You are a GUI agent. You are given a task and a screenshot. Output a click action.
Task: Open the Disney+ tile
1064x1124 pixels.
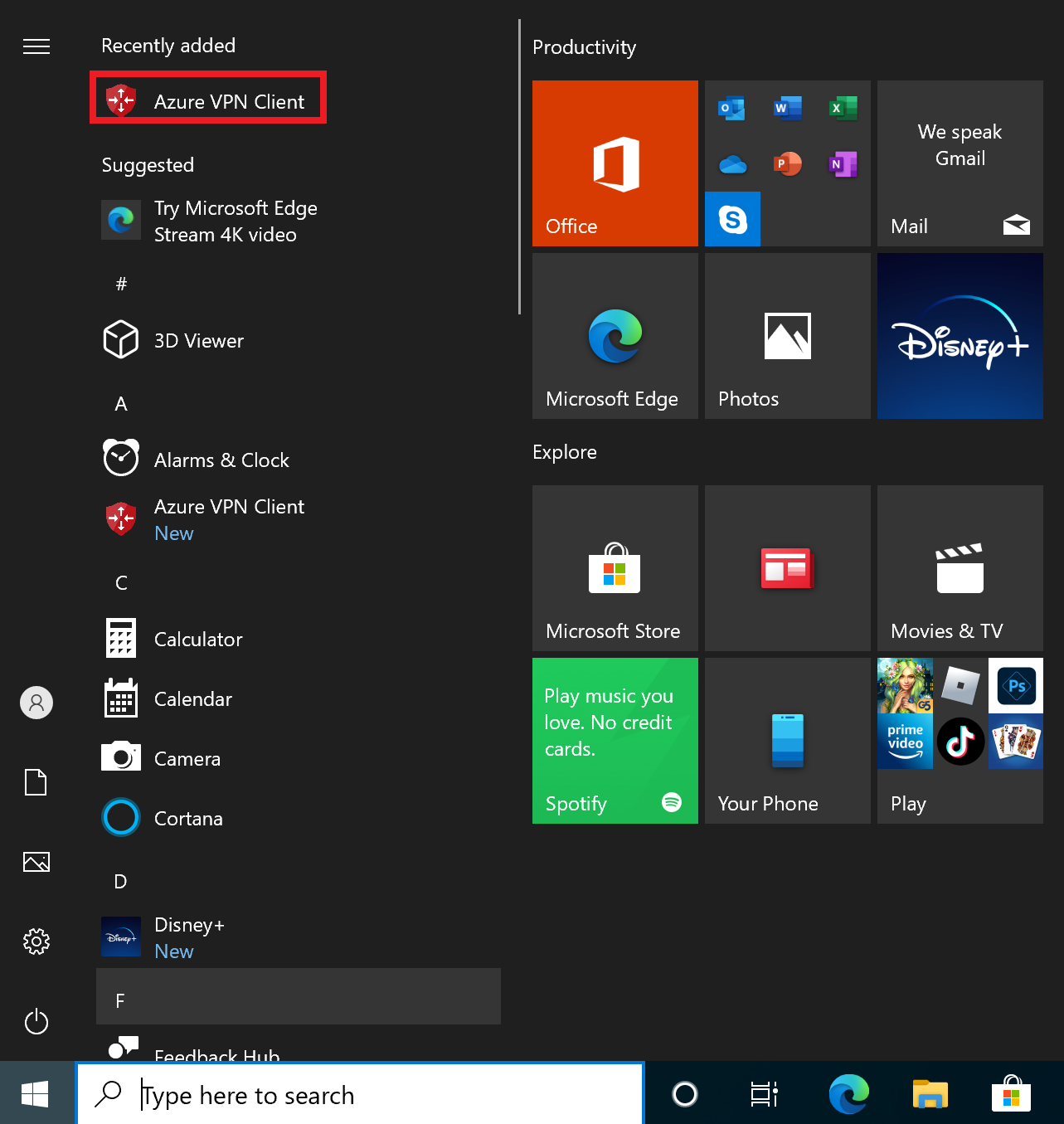[x=960, y=336]
